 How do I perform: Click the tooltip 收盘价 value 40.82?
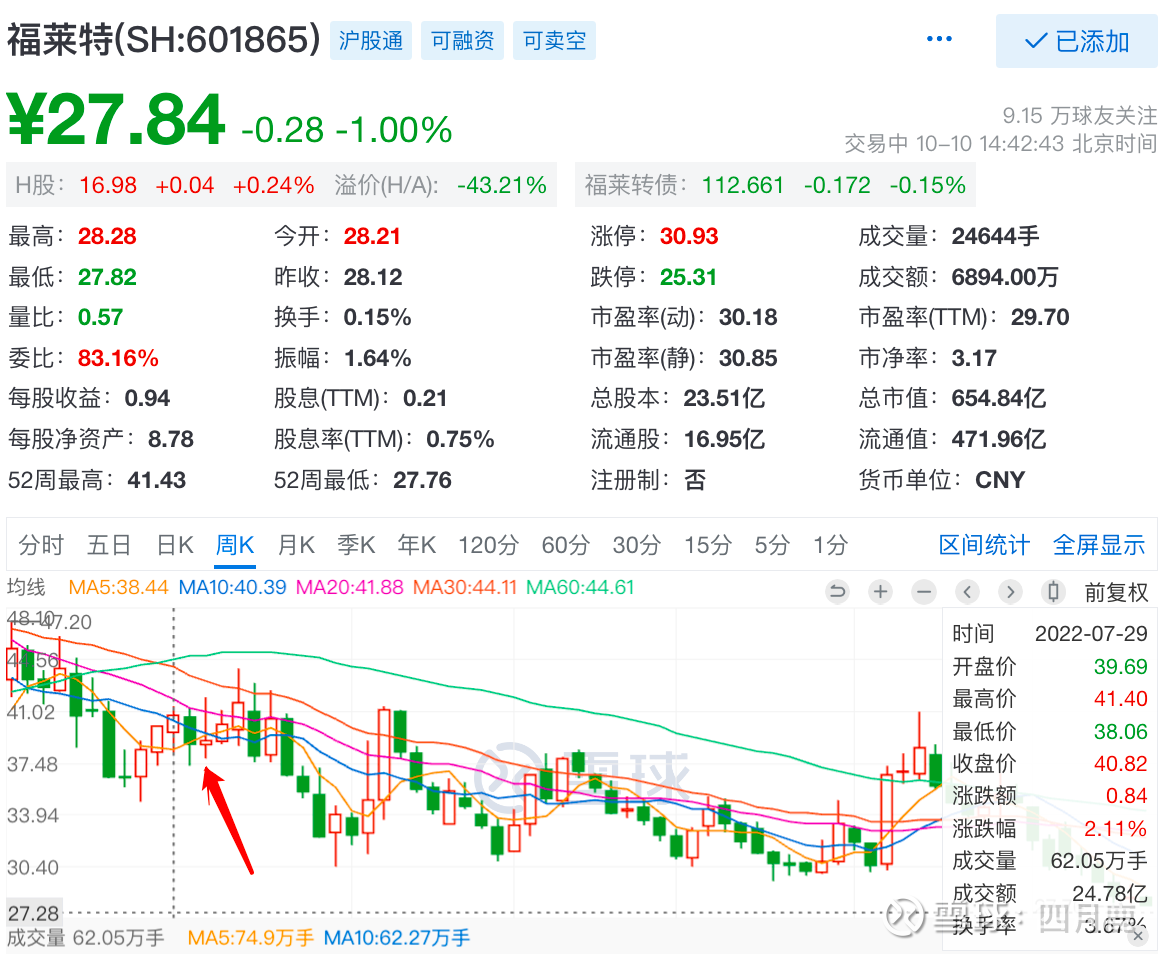tap(1121, 764)
